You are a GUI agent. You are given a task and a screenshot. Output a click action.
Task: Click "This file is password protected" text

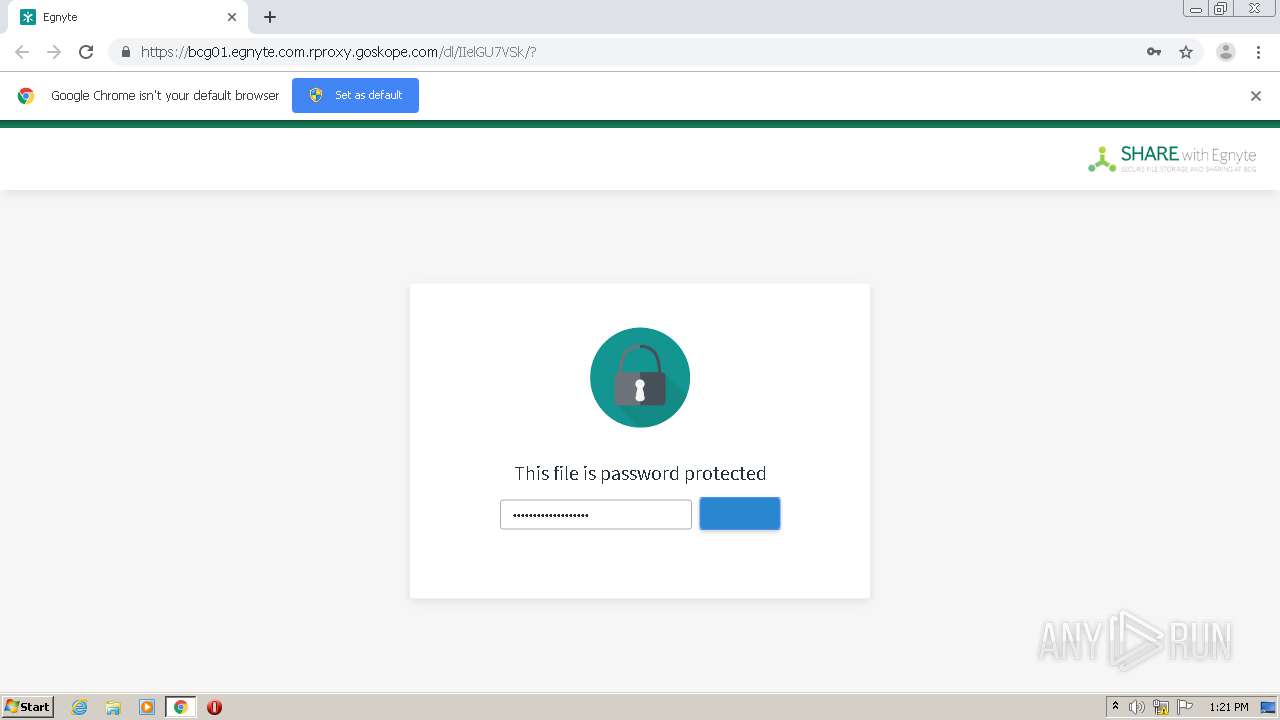pyautogui.click(x=640, y=473)
